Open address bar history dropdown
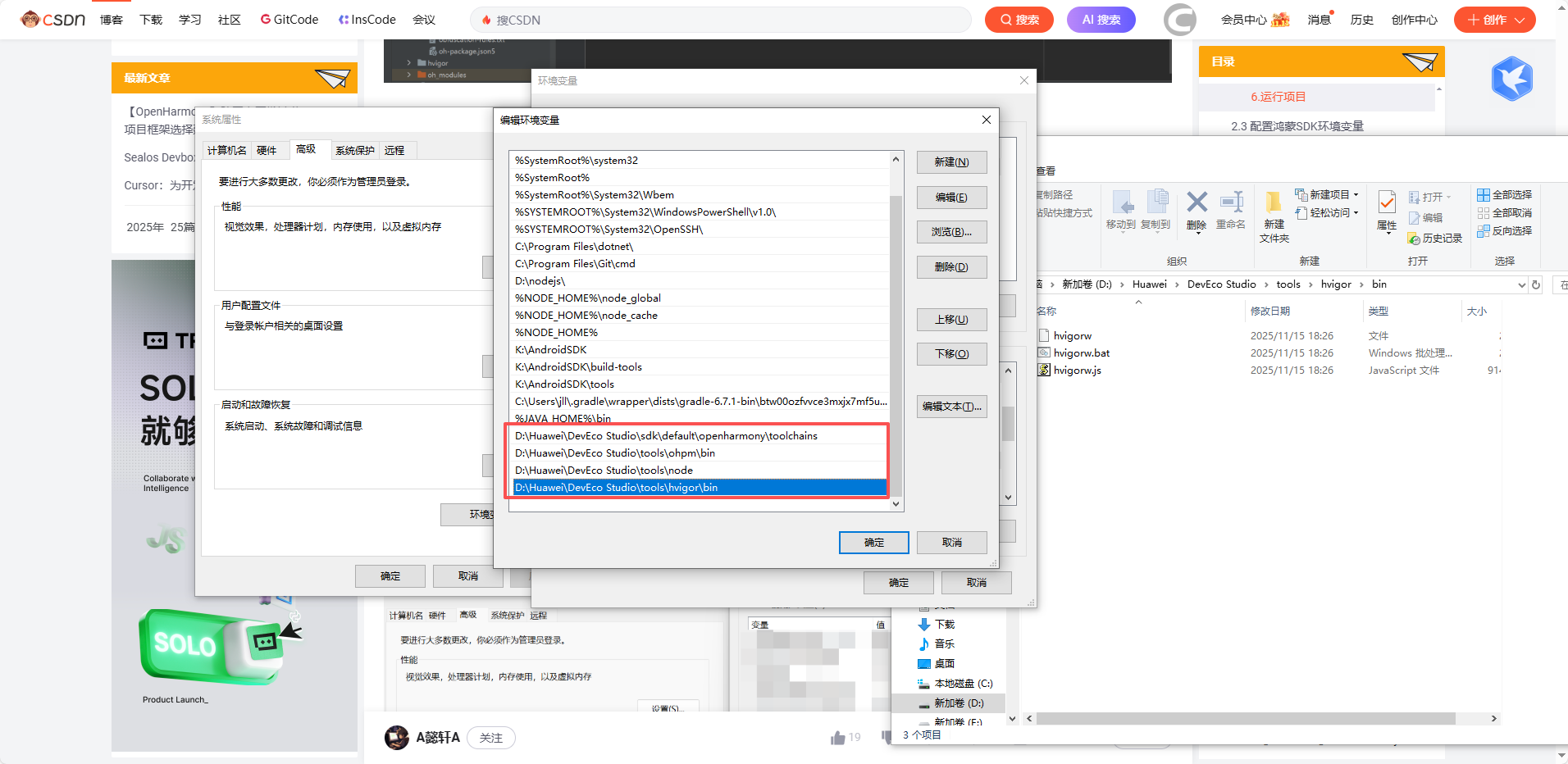 click(x=1522, y=285)
